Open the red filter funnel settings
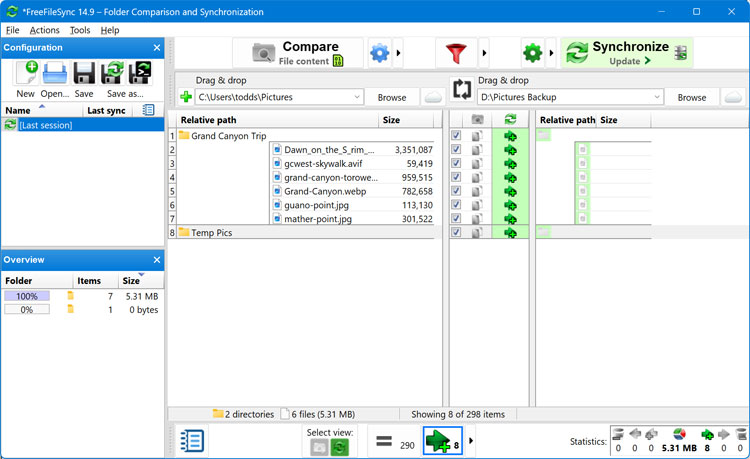The height and width of the screenshot is (459, 750). click(456, 53)
